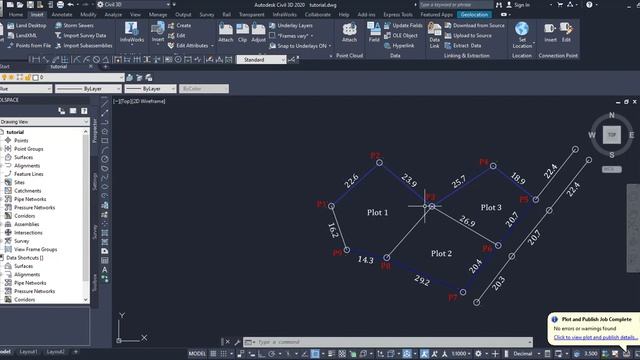Insert a Connection Point
Image resolution: width=640 pixels, height=360 pixels.
(x=550, y=32)
